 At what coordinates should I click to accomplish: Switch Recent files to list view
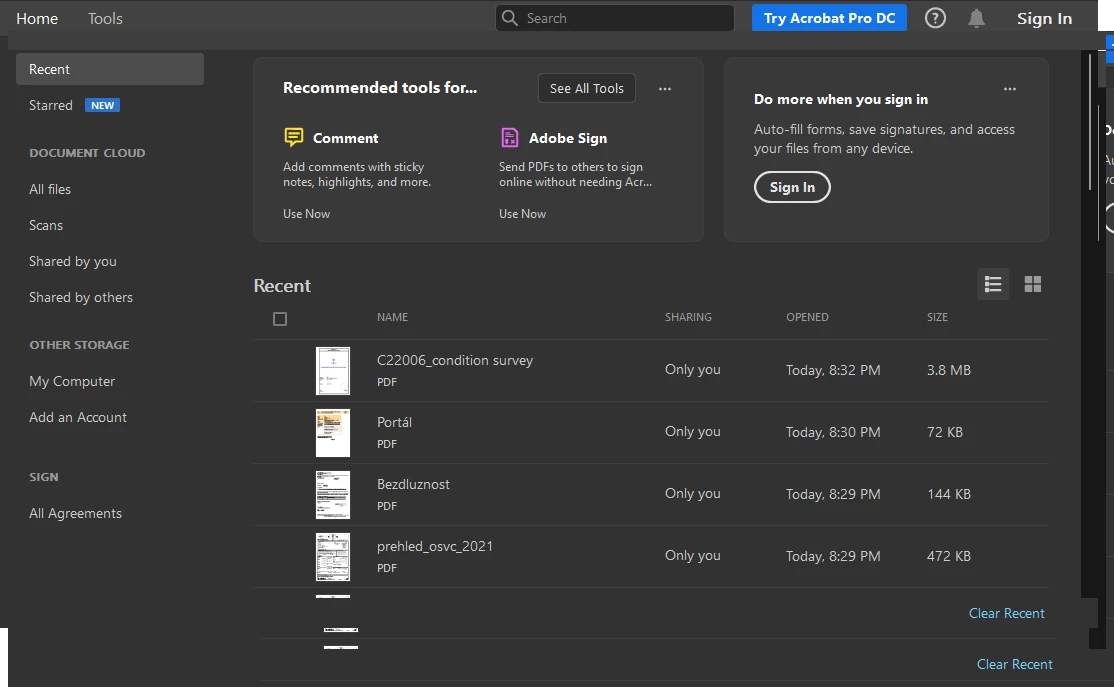[993, 284]
